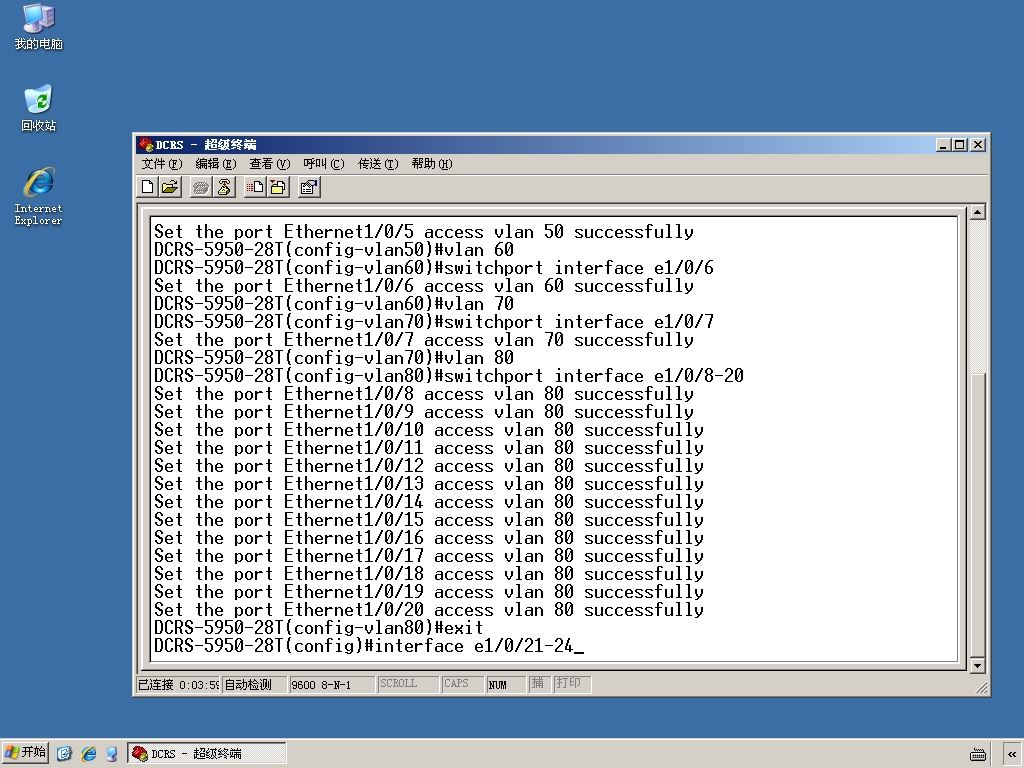The image size is (1024, 768).
Task: Maximize the DCRS HyperTerminal window
Action: [x=959, y=144]
